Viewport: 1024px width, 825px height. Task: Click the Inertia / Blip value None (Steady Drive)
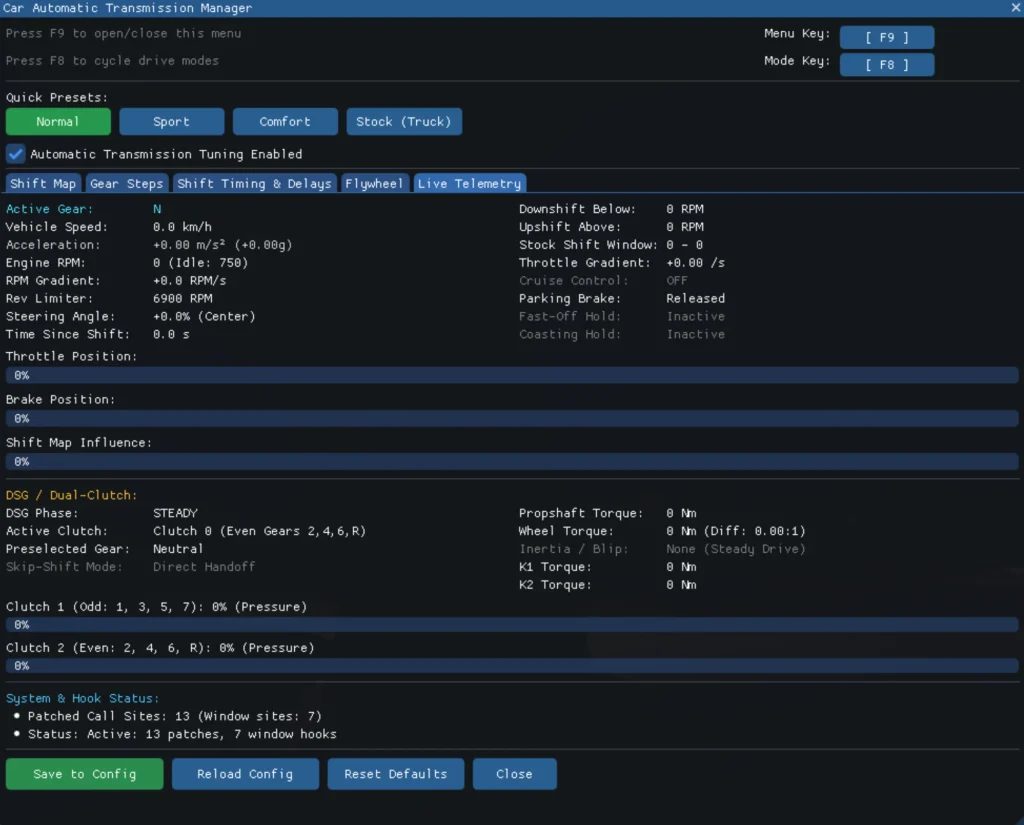tap(735, 549)
